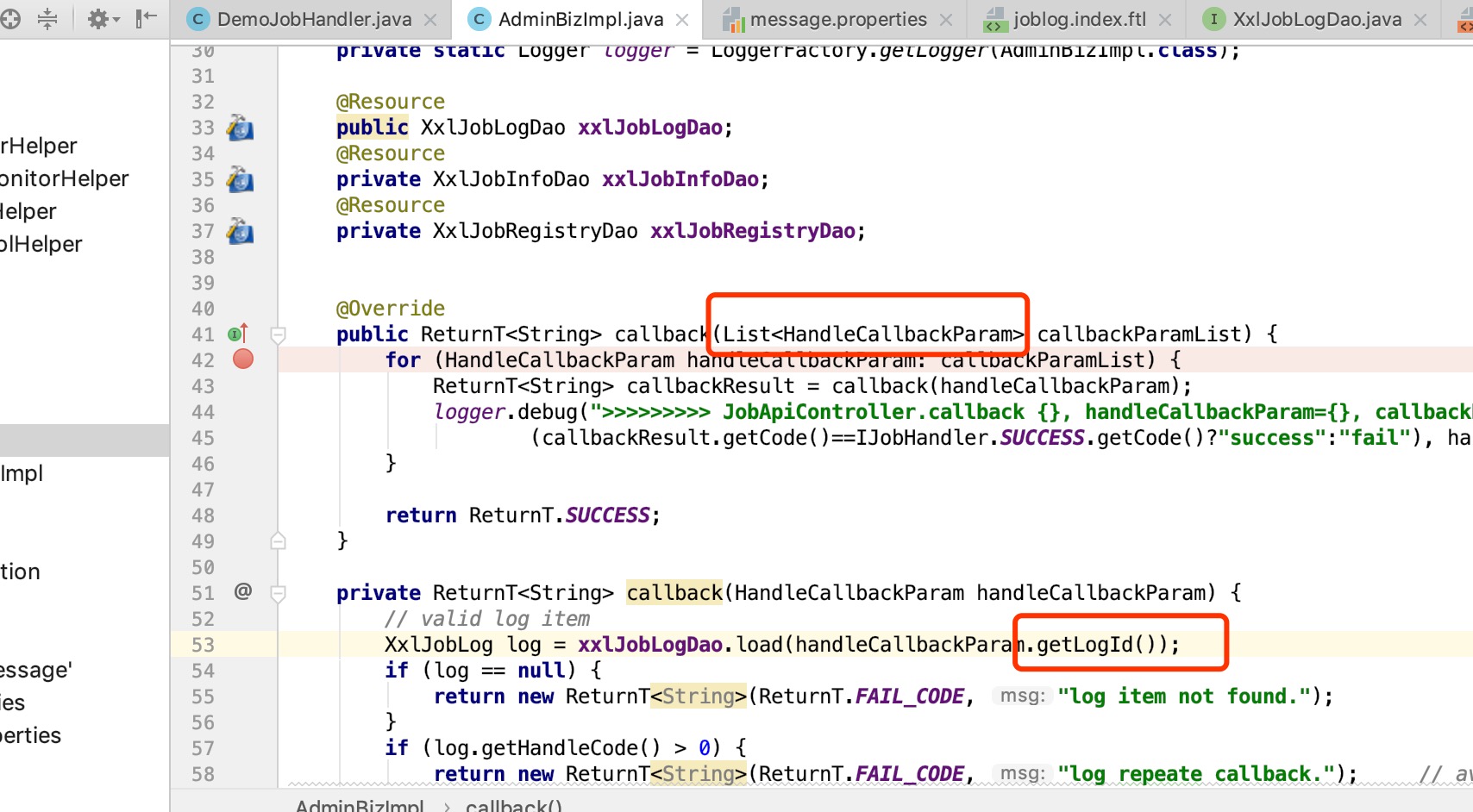This screenshot has width=1473, height=812.
Task: Click the collapse-all icon in the toolbar
Action: [47, 20]
